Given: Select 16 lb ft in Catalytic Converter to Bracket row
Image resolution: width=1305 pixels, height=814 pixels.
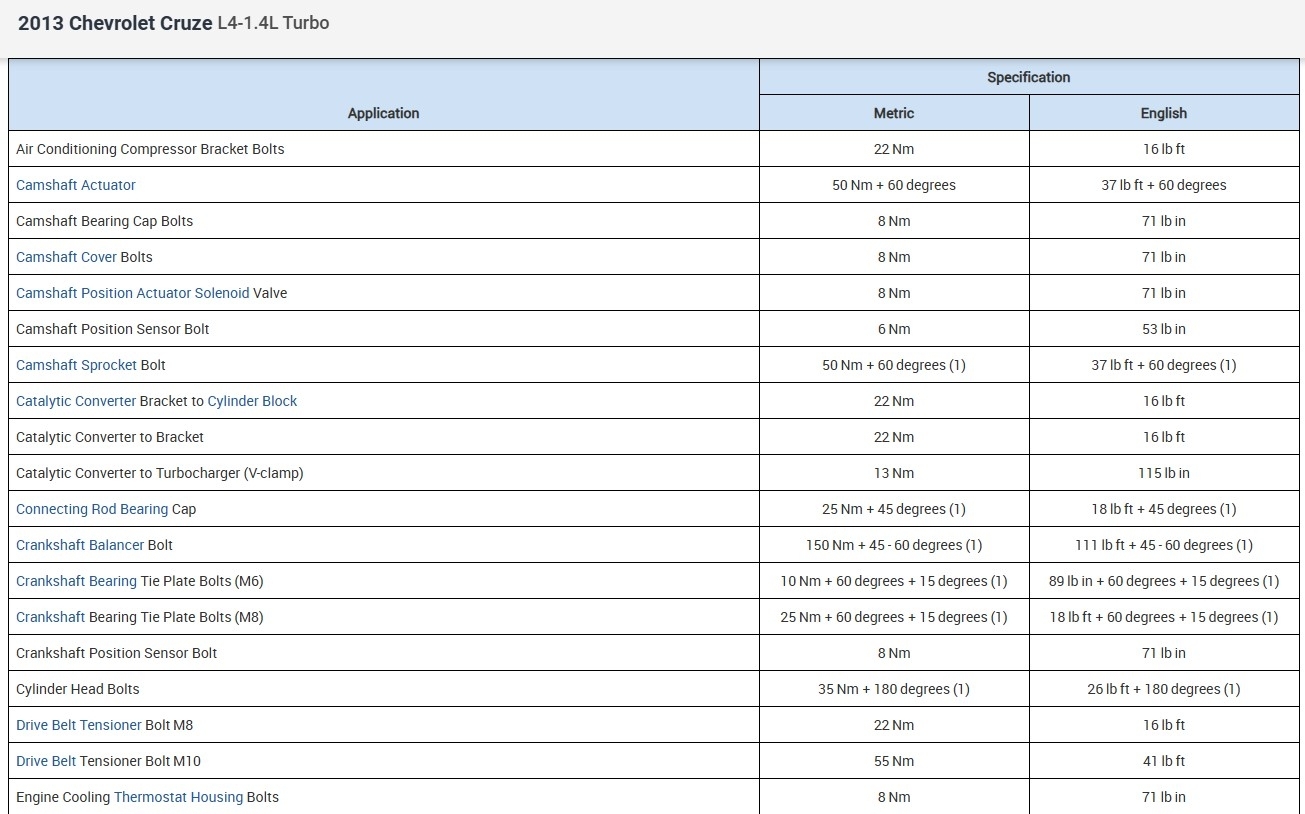Looking at the screenshot, I should 1164,437.
